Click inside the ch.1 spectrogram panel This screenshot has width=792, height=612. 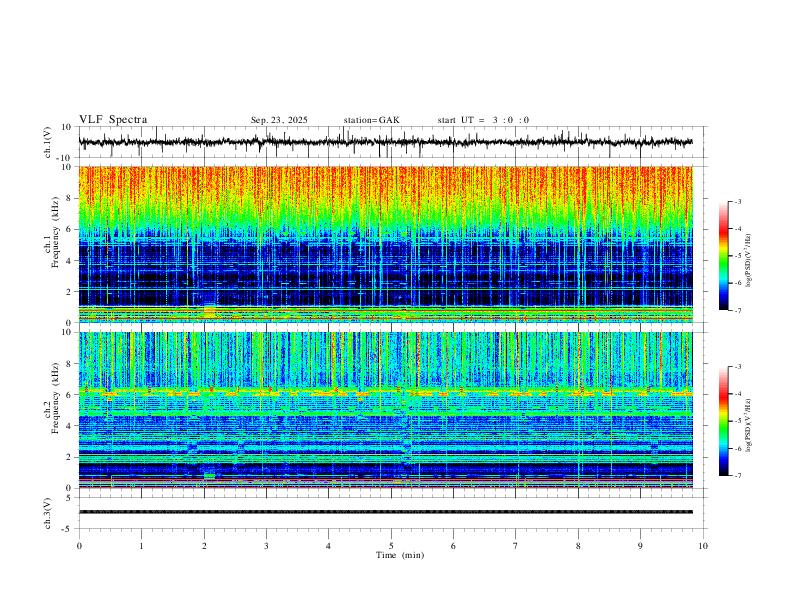click(x=385, y=244)
